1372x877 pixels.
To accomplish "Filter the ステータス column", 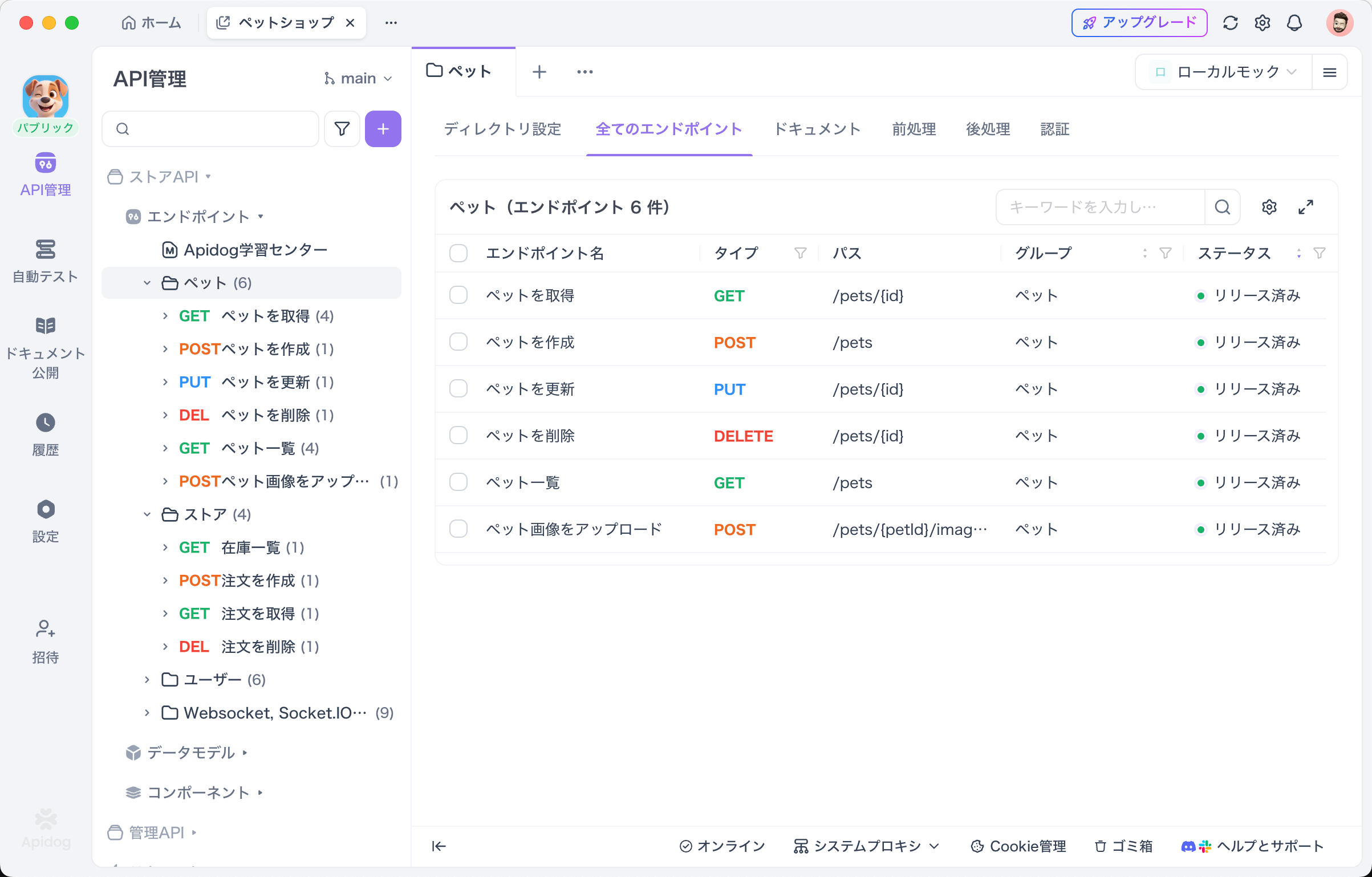I will click(1320, 253).
